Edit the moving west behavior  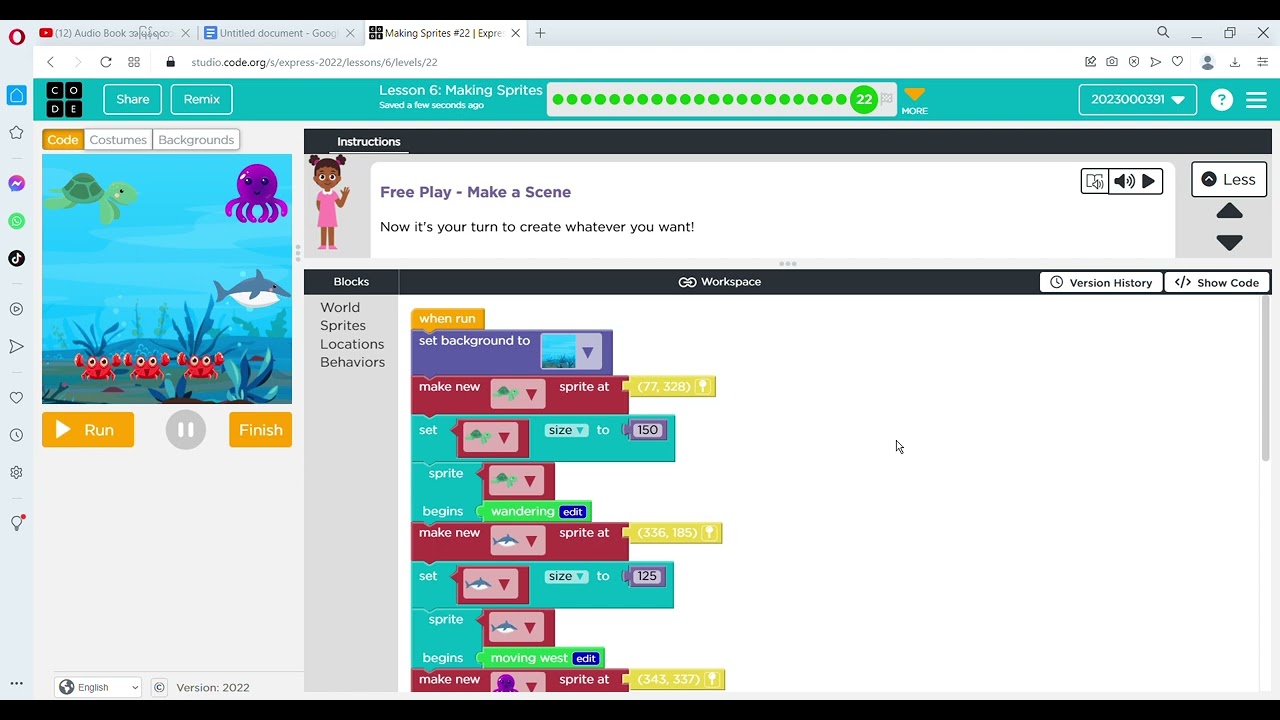[586, 658]
